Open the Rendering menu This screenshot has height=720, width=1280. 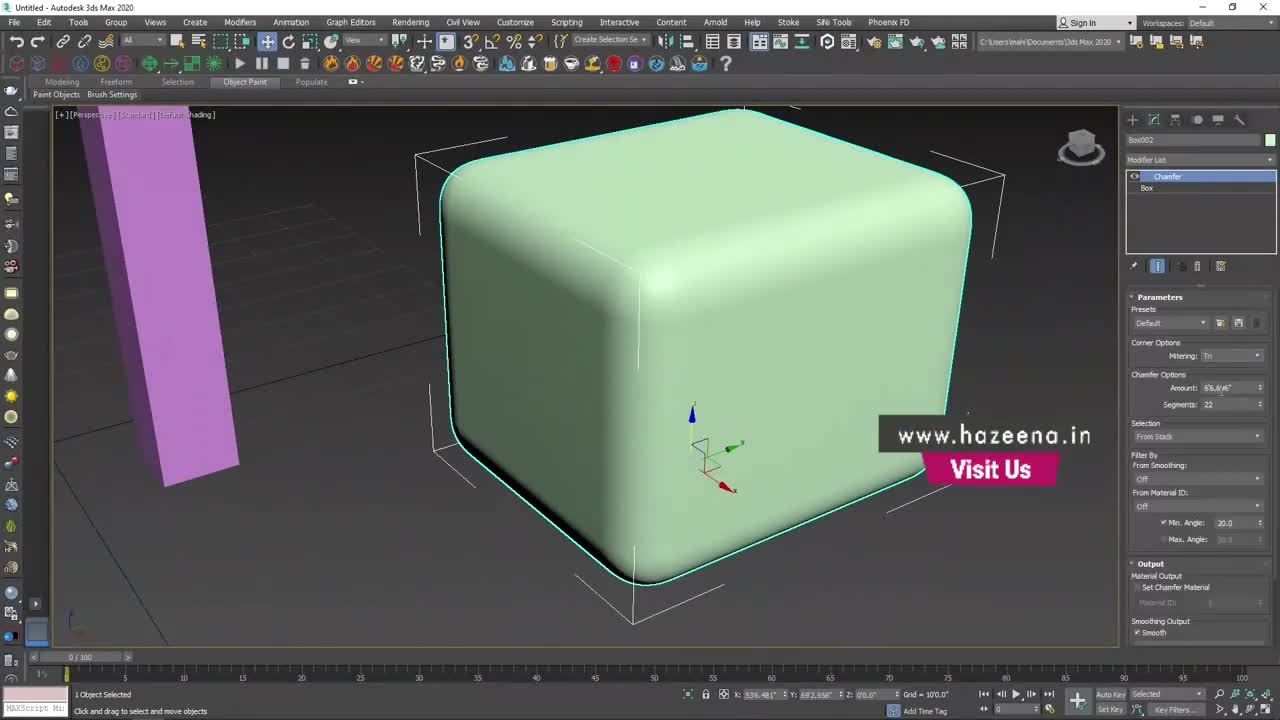pyautogui.click(x=410, y=22)
